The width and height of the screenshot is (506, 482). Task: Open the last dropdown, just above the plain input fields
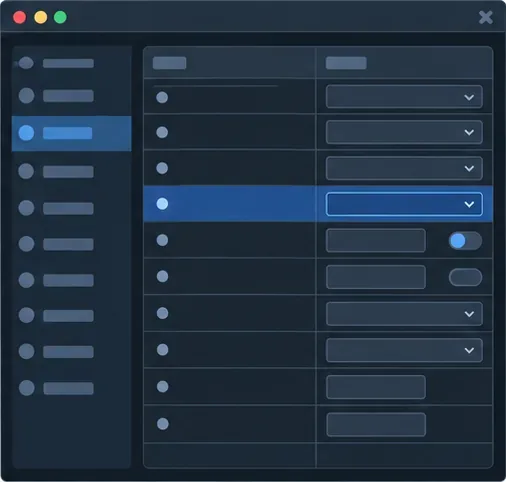(404, 350)
